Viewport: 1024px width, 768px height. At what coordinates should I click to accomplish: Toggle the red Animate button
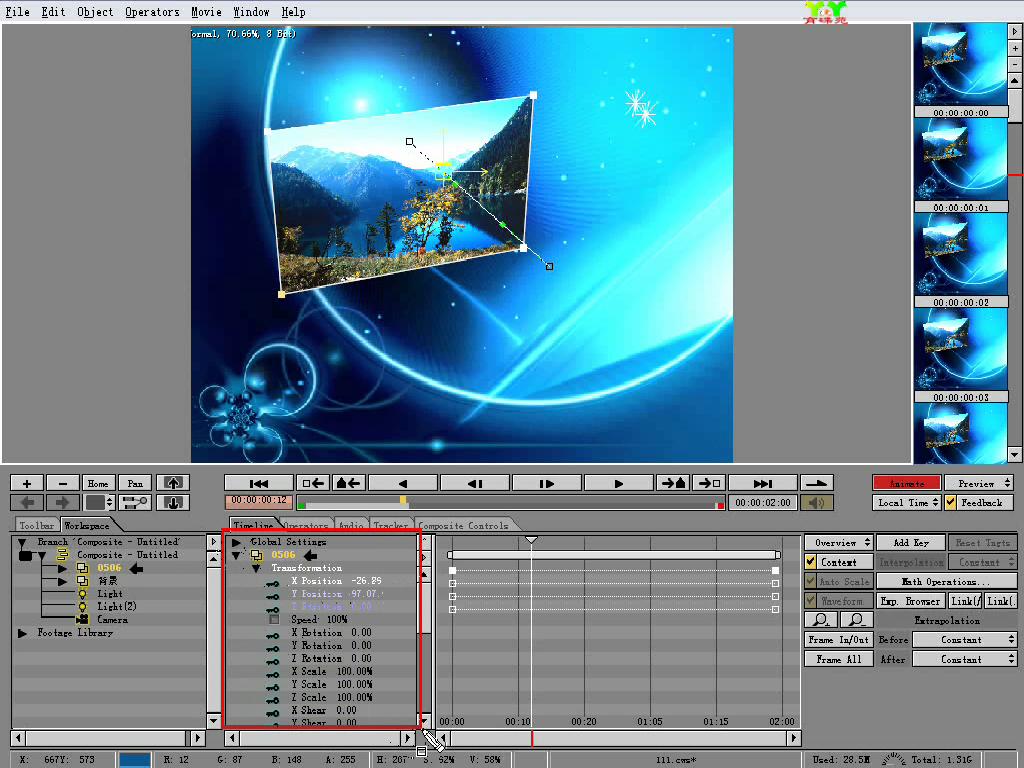[x=906, y=483]
